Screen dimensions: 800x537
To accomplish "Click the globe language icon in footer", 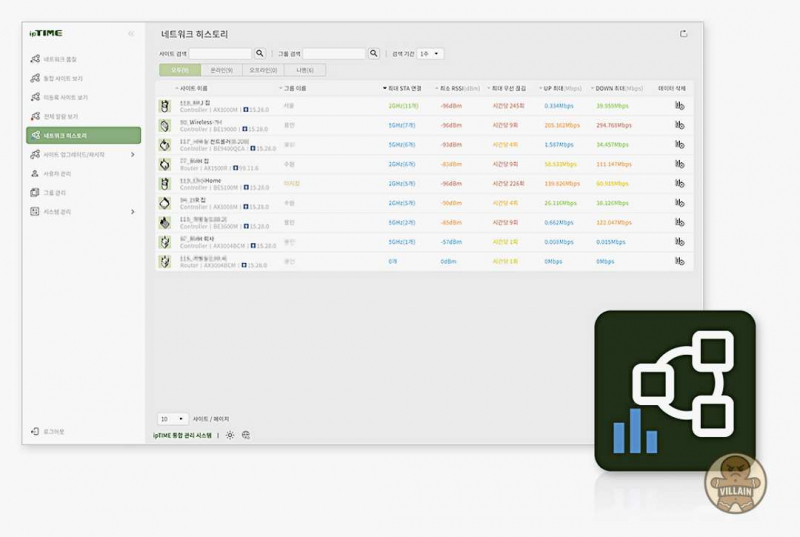I will (245, 435).
